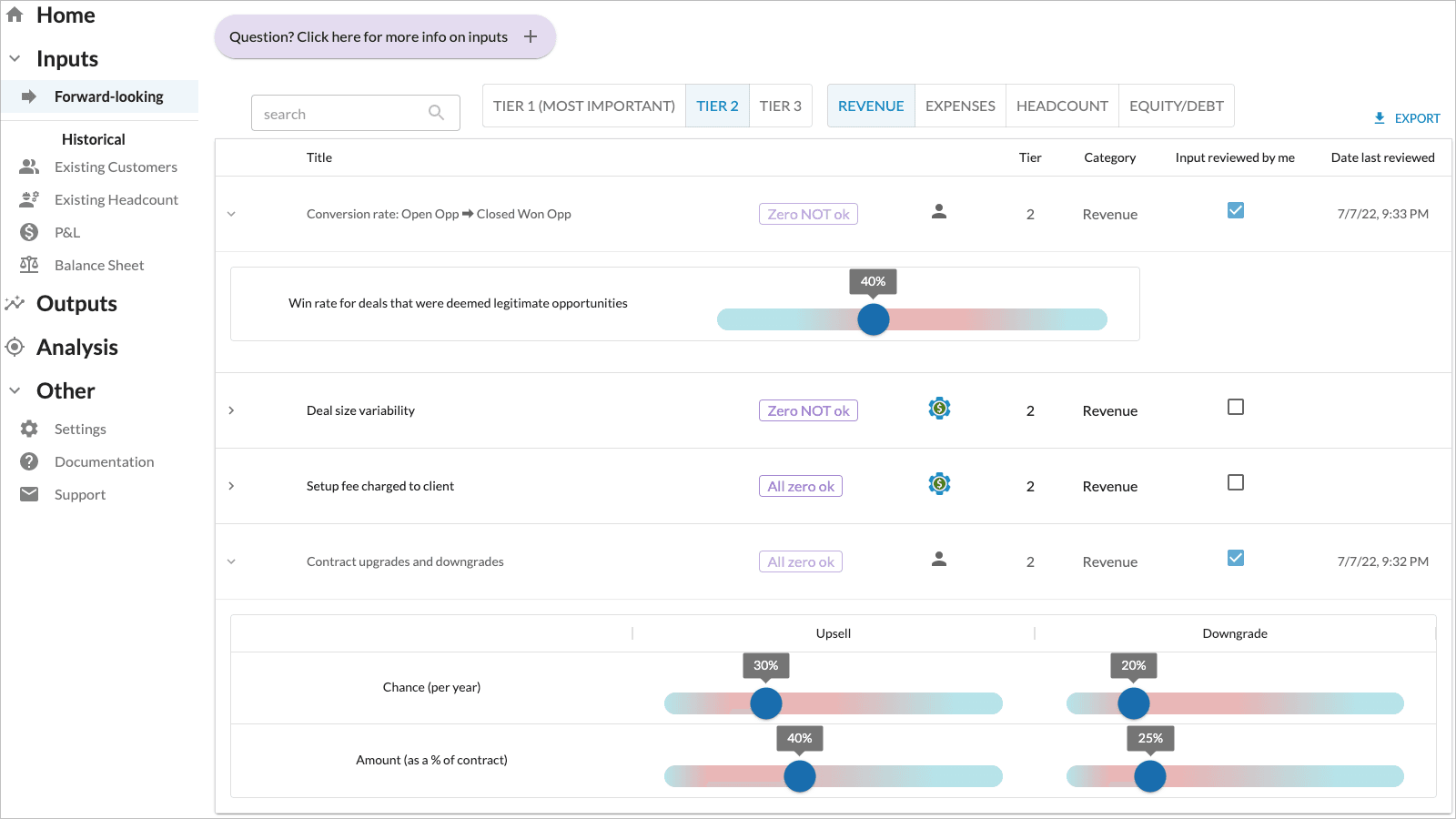
Task: Switch to the TIER 3 tab
Action: pos(781,106)
